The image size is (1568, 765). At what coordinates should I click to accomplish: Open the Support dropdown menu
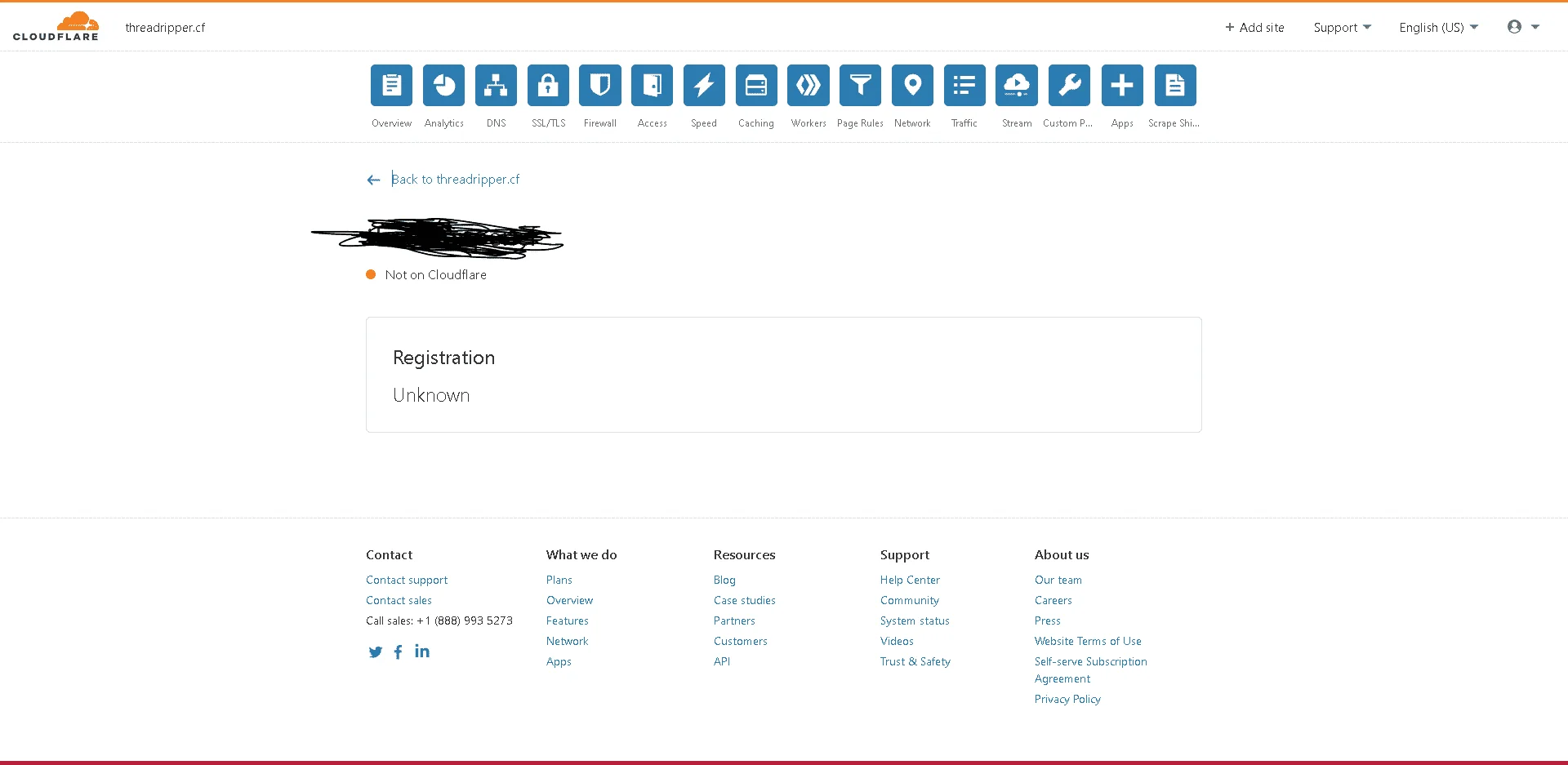1342,27
